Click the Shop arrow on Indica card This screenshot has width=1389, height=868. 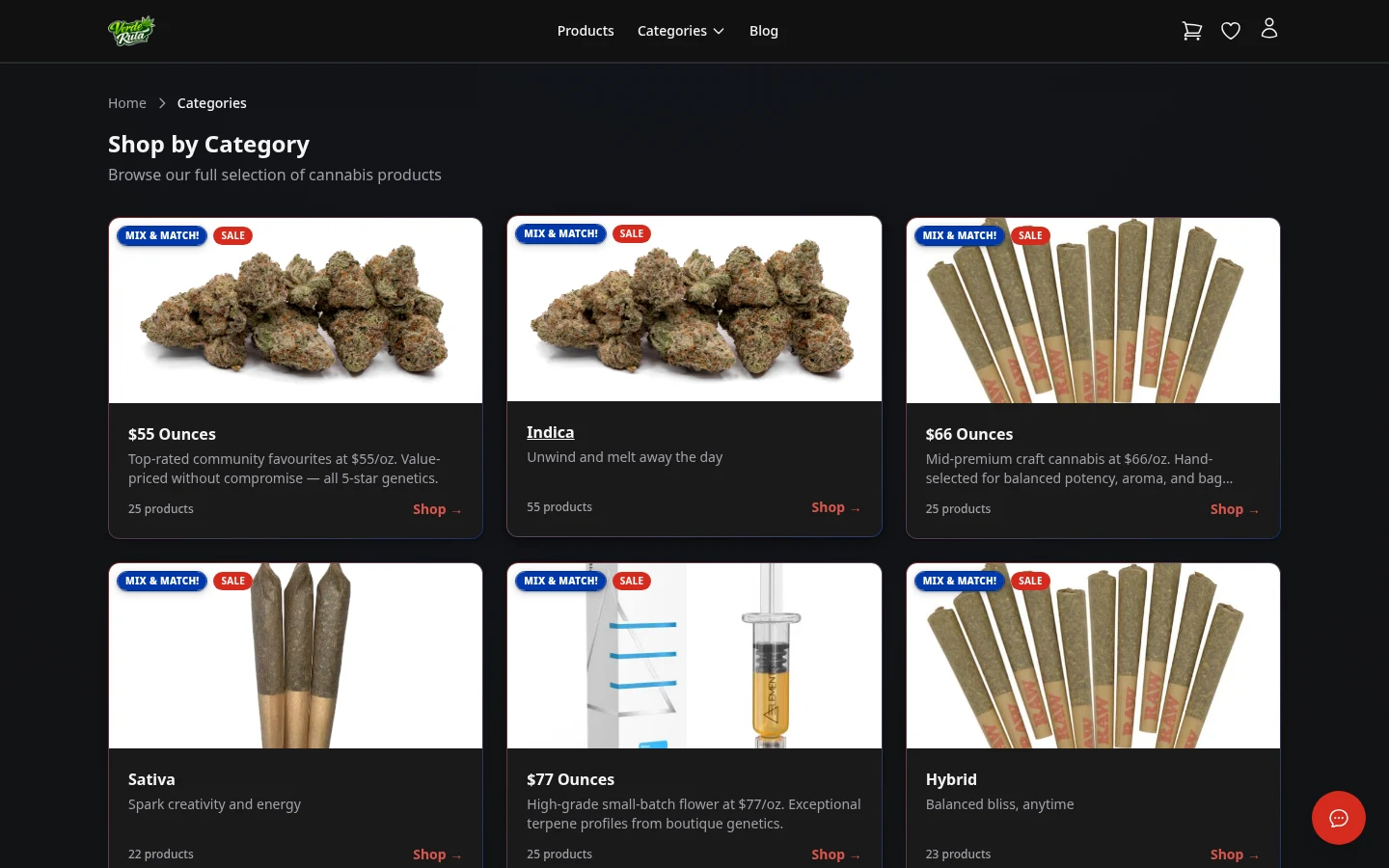pos(835,506)
